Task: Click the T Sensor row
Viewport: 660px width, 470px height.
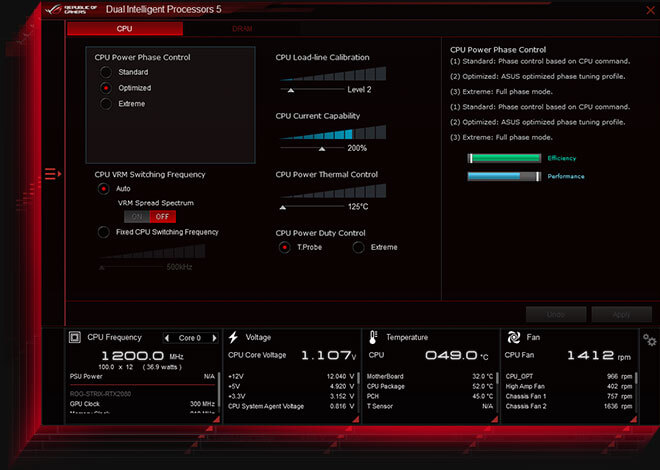Action: (x=430, y=406)
